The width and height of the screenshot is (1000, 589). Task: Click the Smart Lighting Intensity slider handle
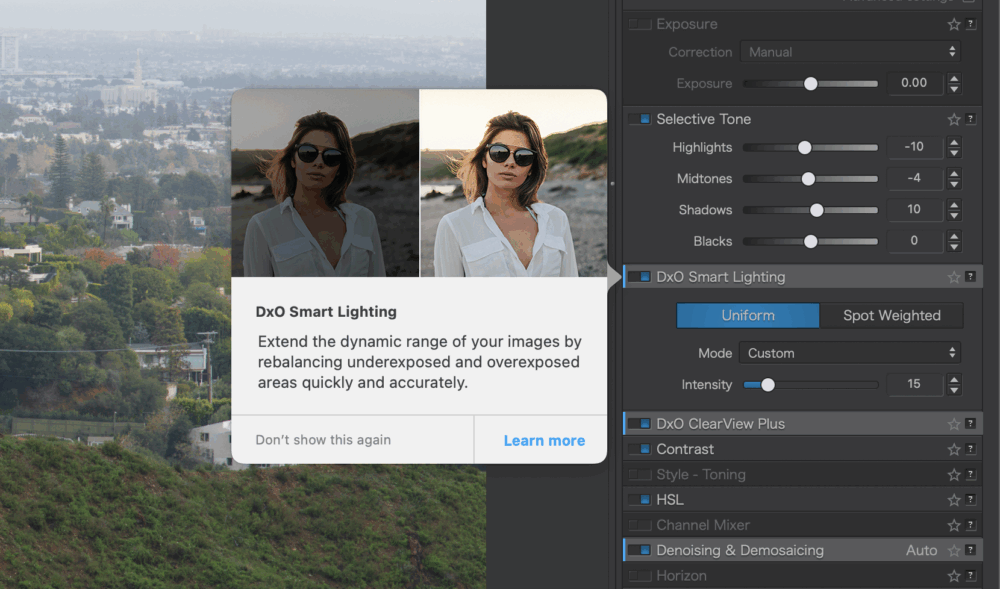(x=767, y=384)
